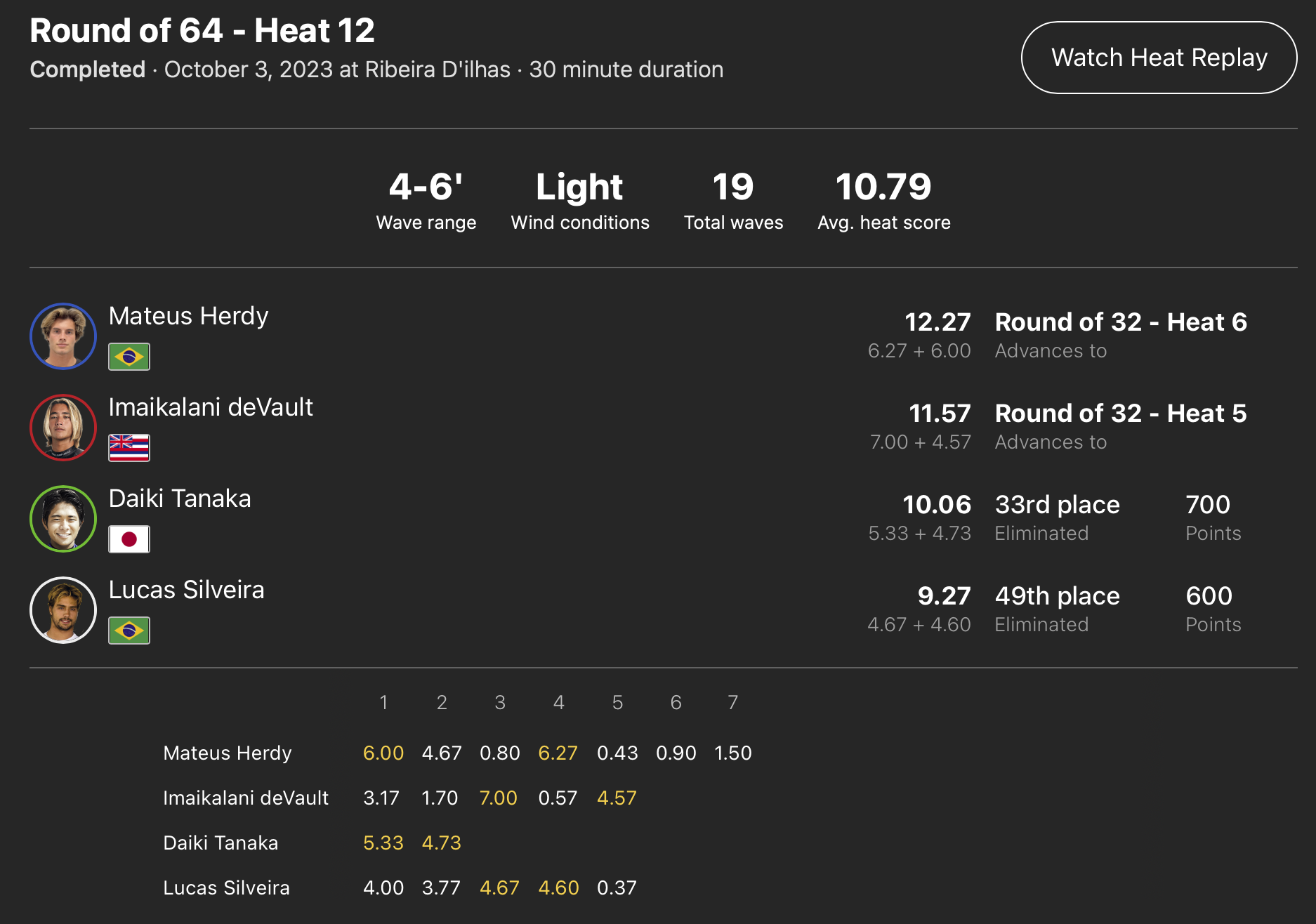Open the Round of 32 - Heat 6 link
The width and height of the screenshot is (1316, 924).
tap(1121, 322)
